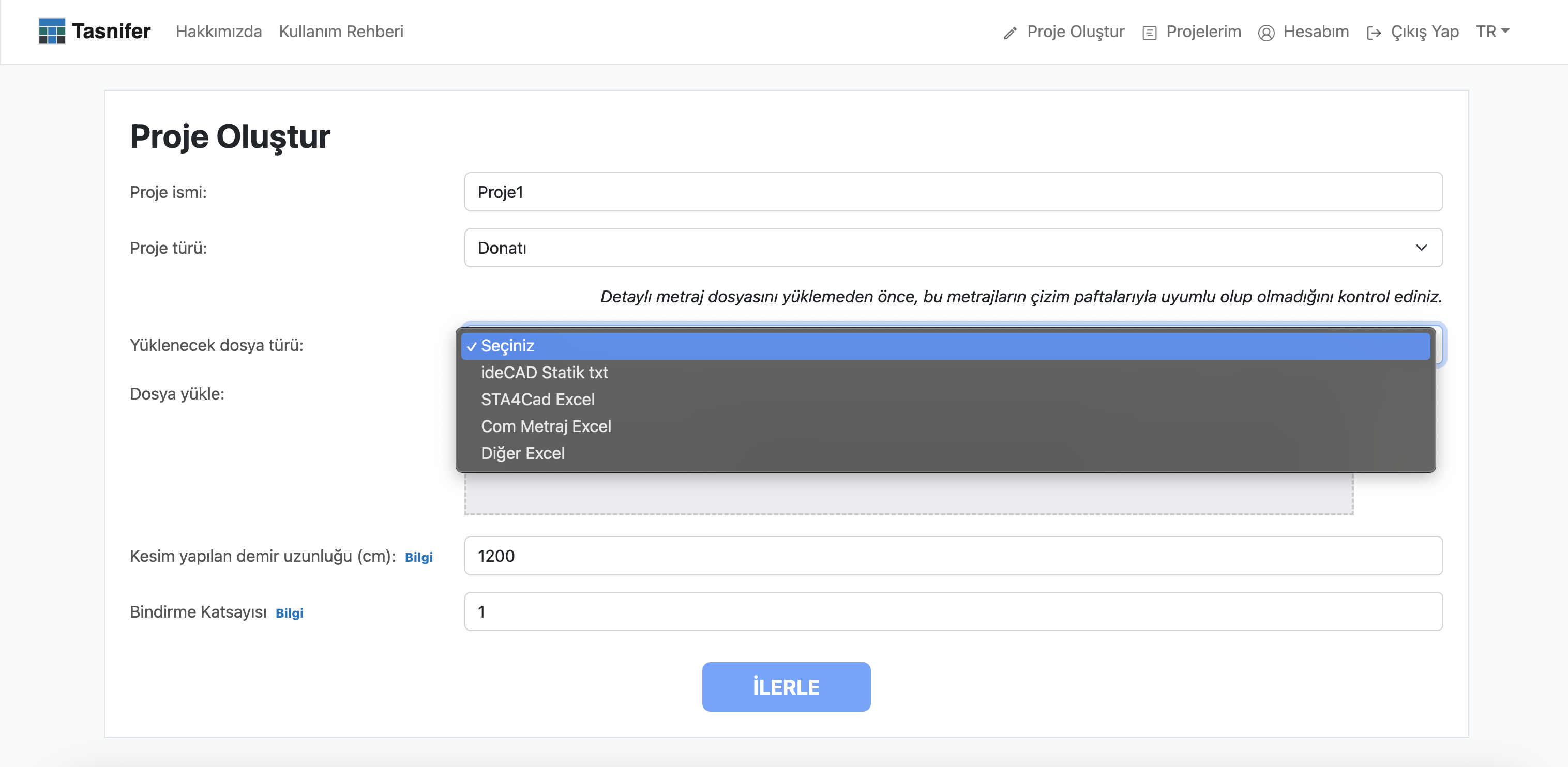Open Projelerim from the navbar
The image size is (1568, 767).
click(x=1203, y=32)
